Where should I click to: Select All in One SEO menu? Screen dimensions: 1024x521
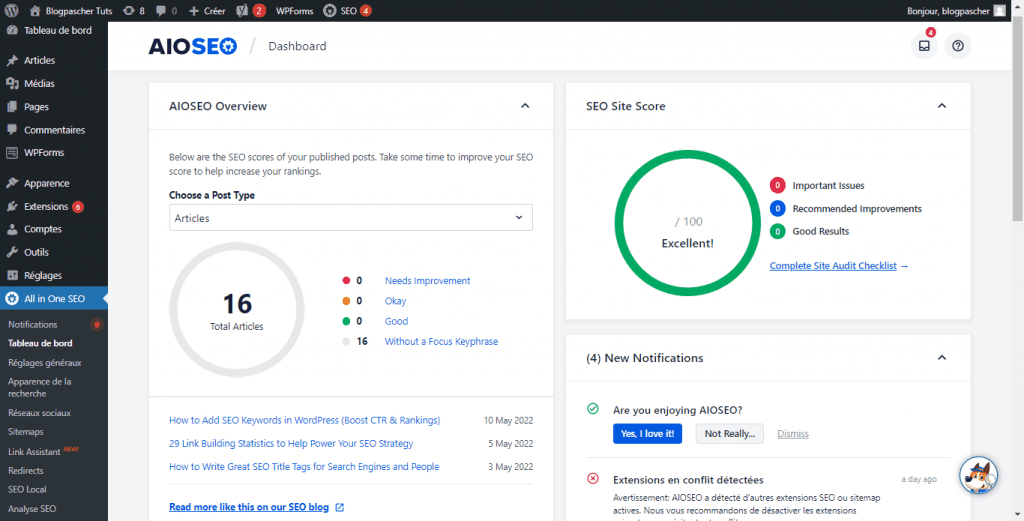[x=54, y=298]
